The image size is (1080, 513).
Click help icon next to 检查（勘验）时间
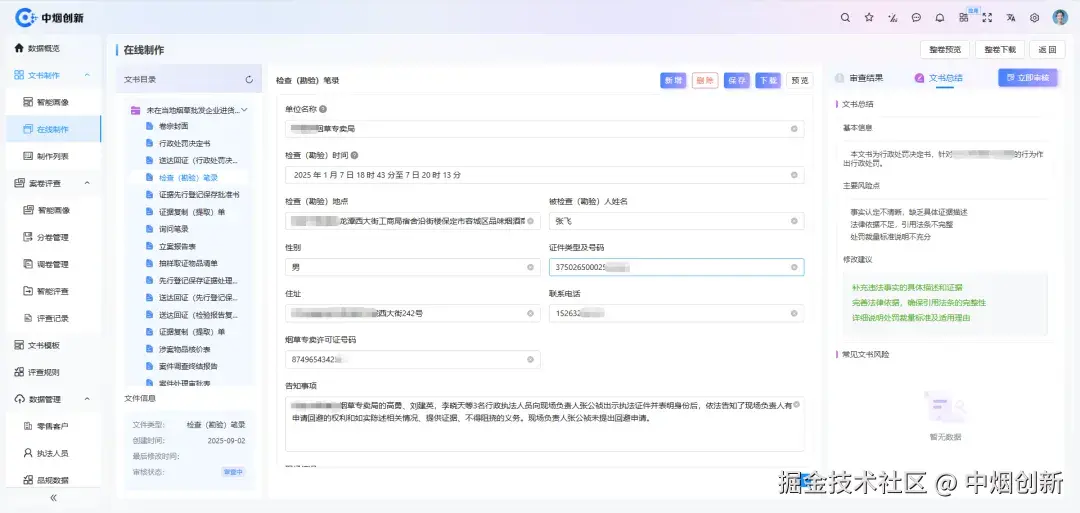coord(355,156)
